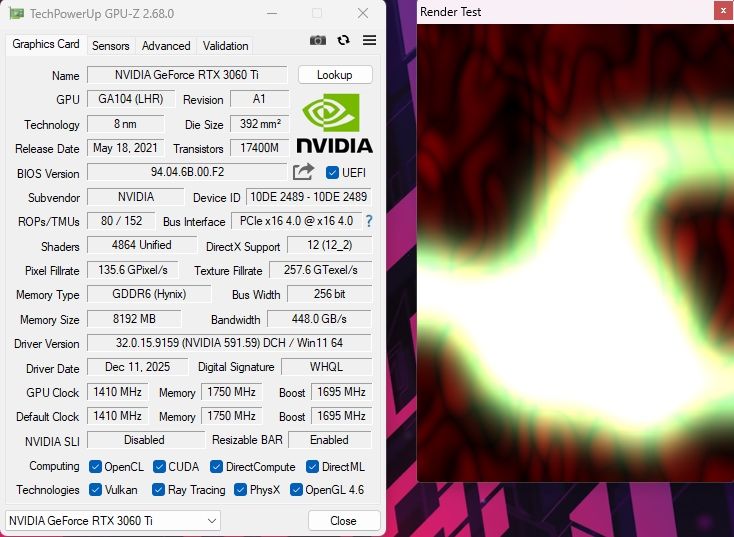This screenshot has width=734, height=537.
Task: Close the Render Test window
Action: tap(723, 11)
